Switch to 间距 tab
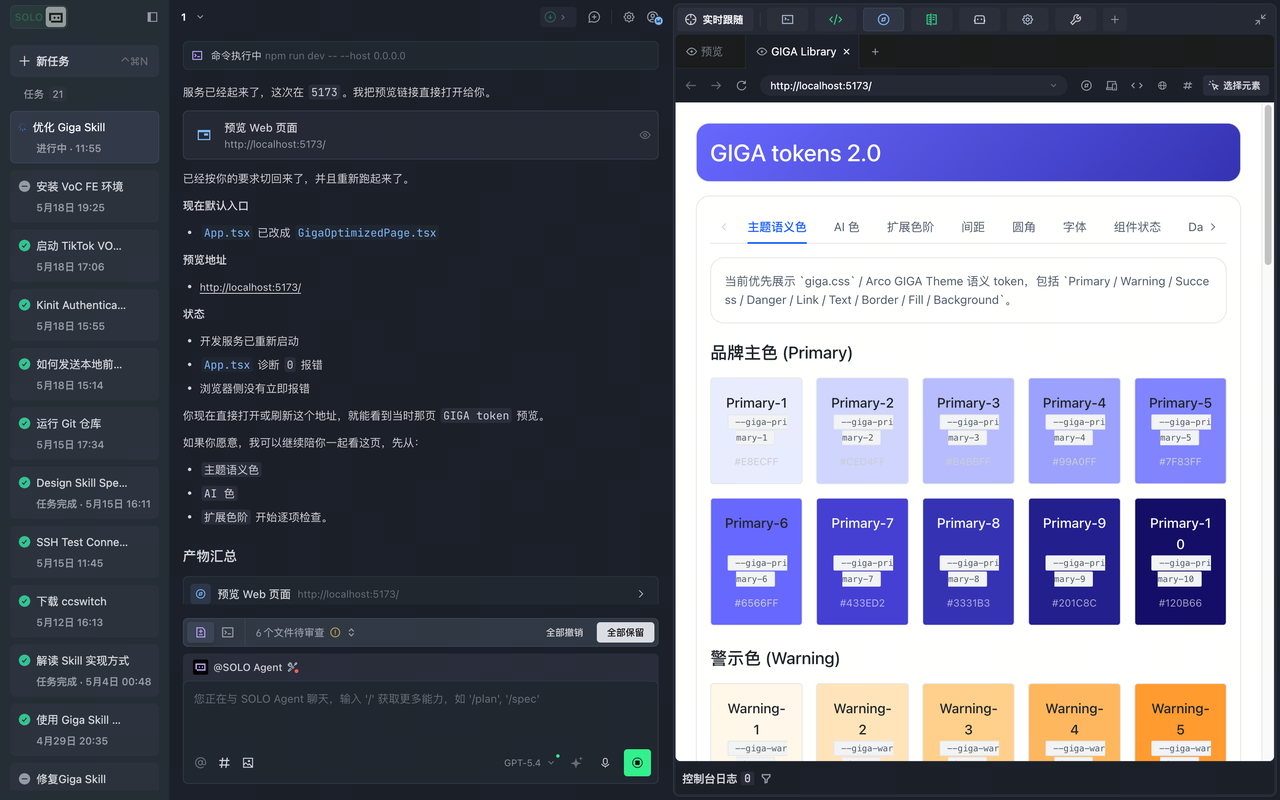 pyautogui.click(x=973, y=227)
